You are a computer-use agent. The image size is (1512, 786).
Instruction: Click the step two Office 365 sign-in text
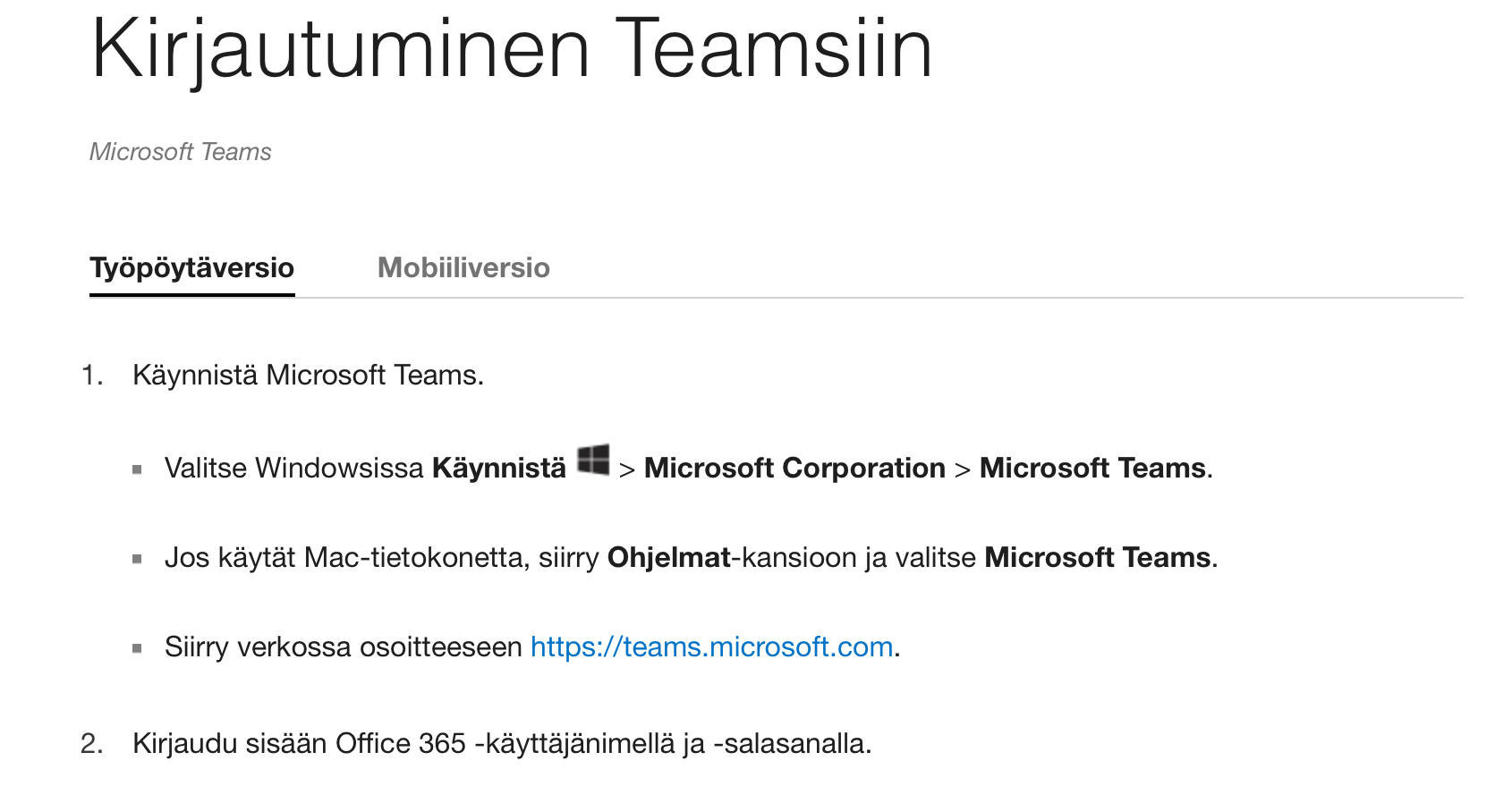click(x=502, y=743)
